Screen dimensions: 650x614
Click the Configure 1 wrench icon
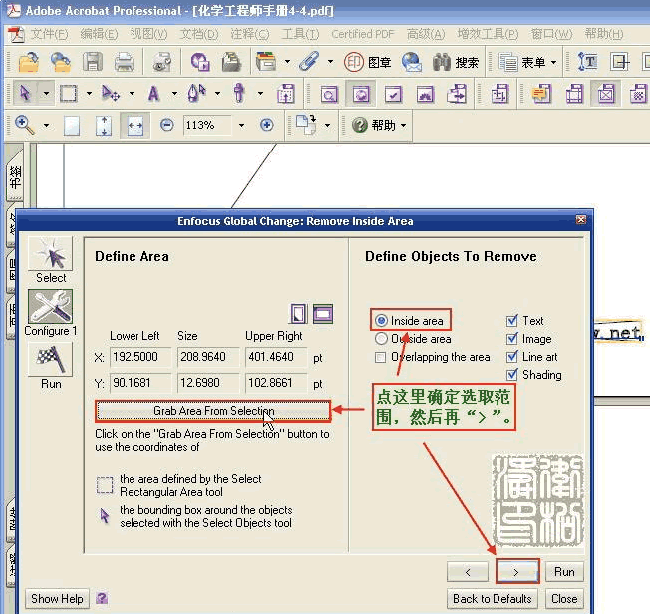pos(51,307)
